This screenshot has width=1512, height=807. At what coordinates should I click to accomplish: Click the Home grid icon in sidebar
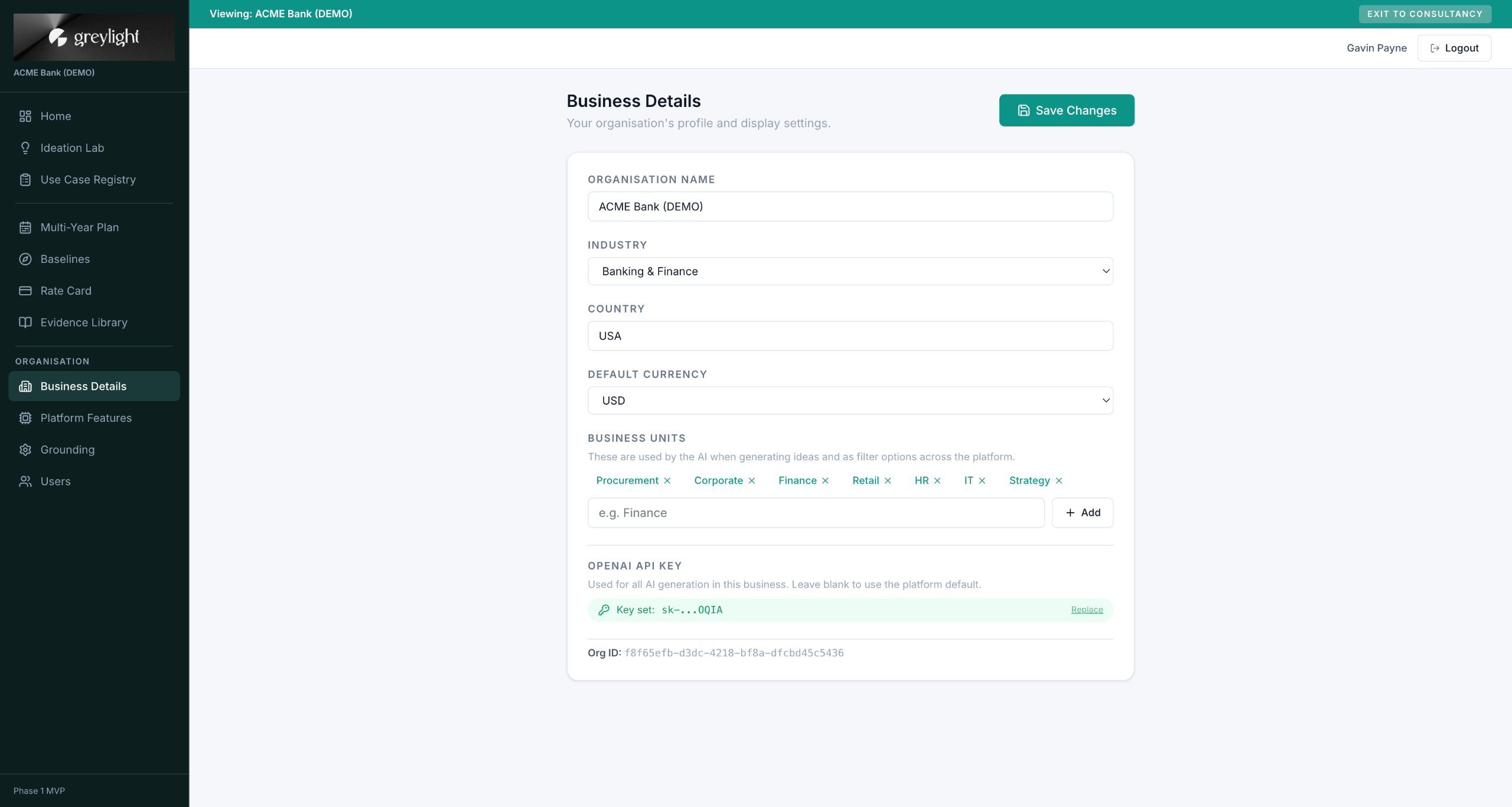[x=25, y=116]
